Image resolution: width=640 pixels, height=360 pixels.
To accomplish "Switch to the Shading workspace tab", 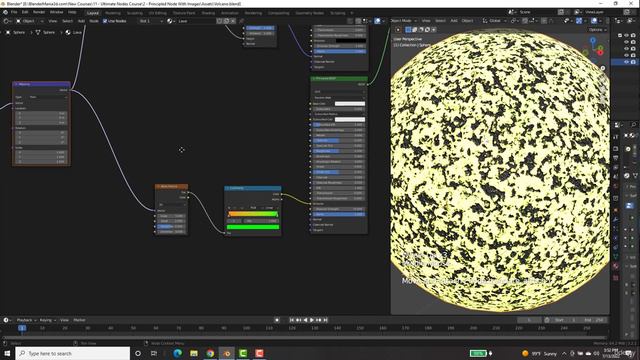I will [x=208, y=13].
